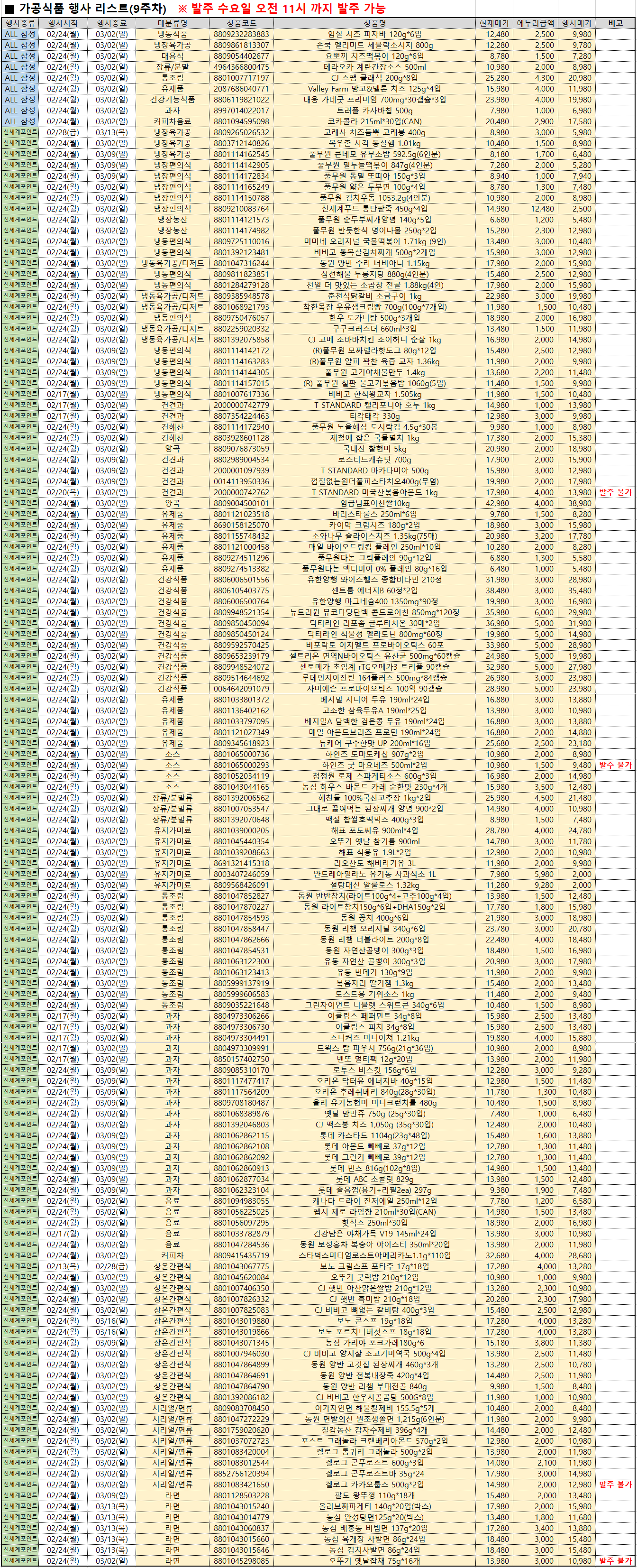The width and height of the screenshot is (637, 1568).
Task: Select cell 칠갑농산 감자수제비 396g*4개
Action: 375,1430
